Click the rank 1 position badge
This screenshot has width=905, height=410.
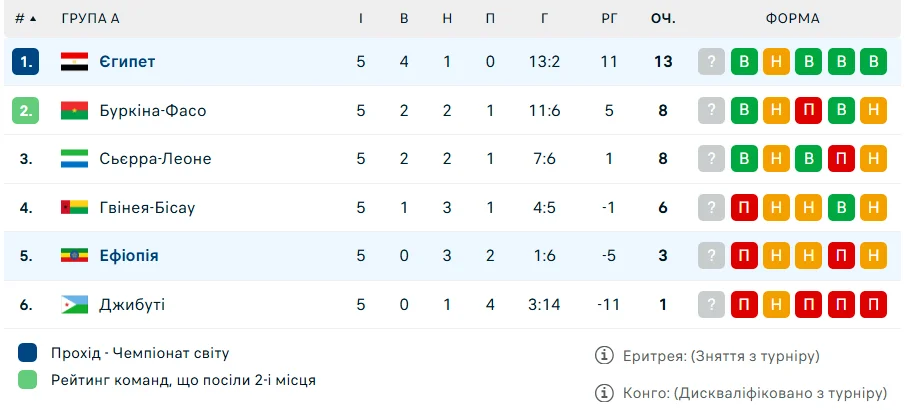point(26,62)
